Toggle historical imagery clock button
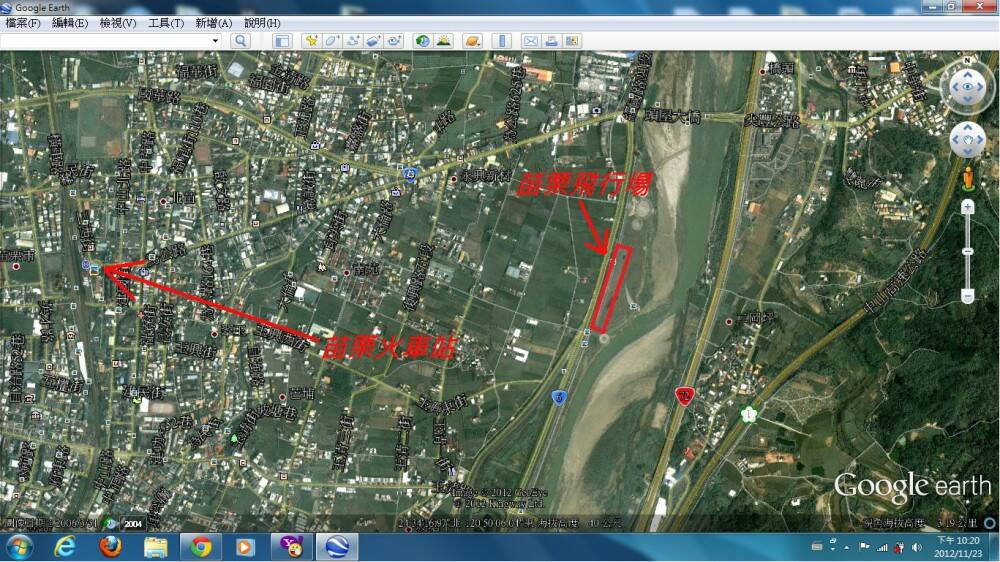The width and height of the screenshot is (1000, 562). pyautogui.click(x=422, y=41)
